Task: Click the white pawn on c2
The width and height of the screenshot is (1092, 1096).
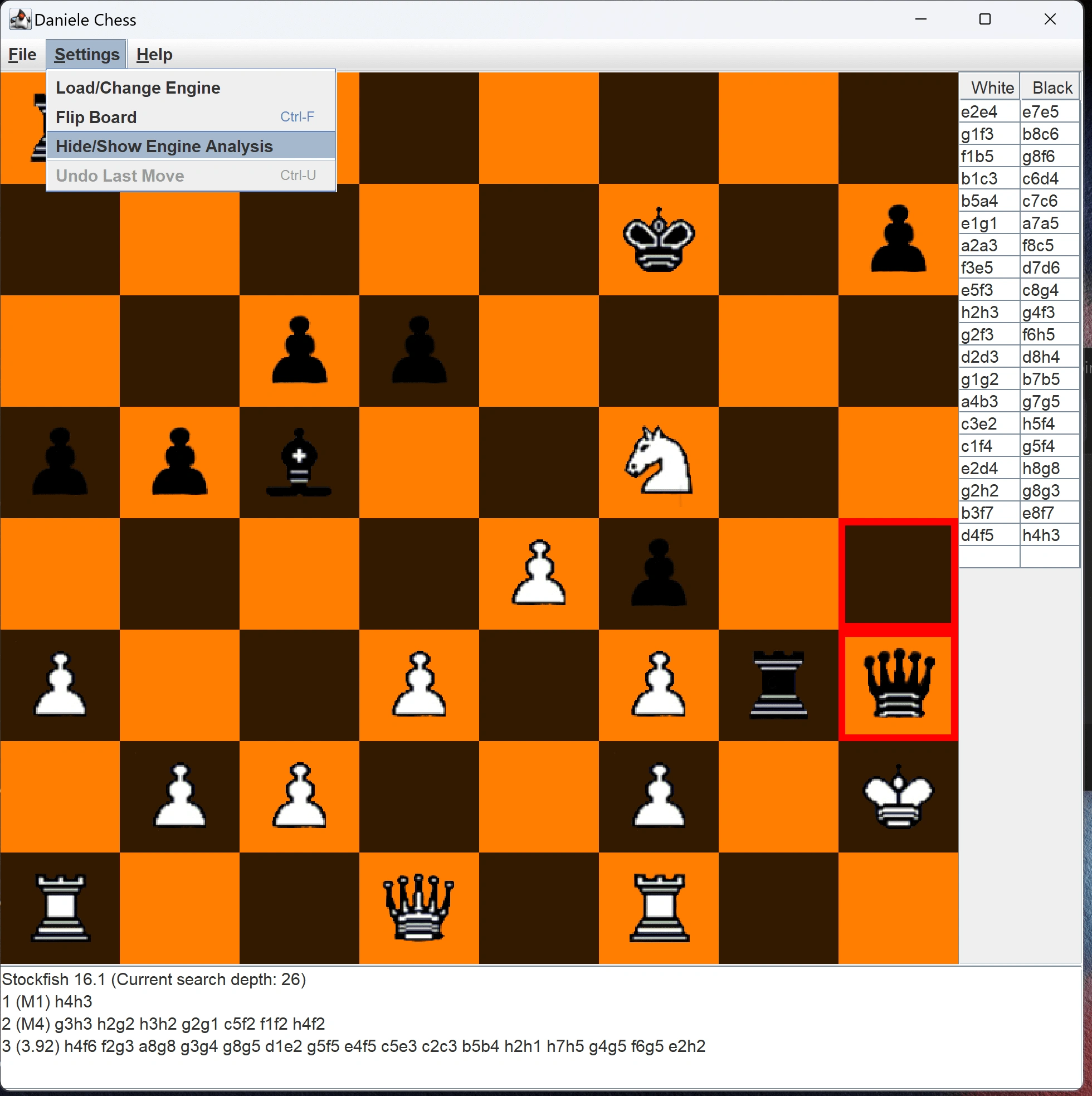Action: pyautogui.click(x=300, y=795)
